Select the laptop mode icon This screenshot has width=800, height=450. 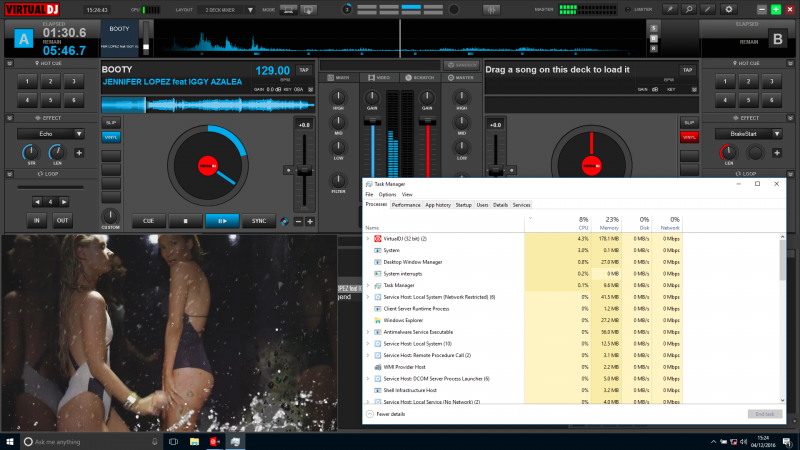tap(288, 10)
